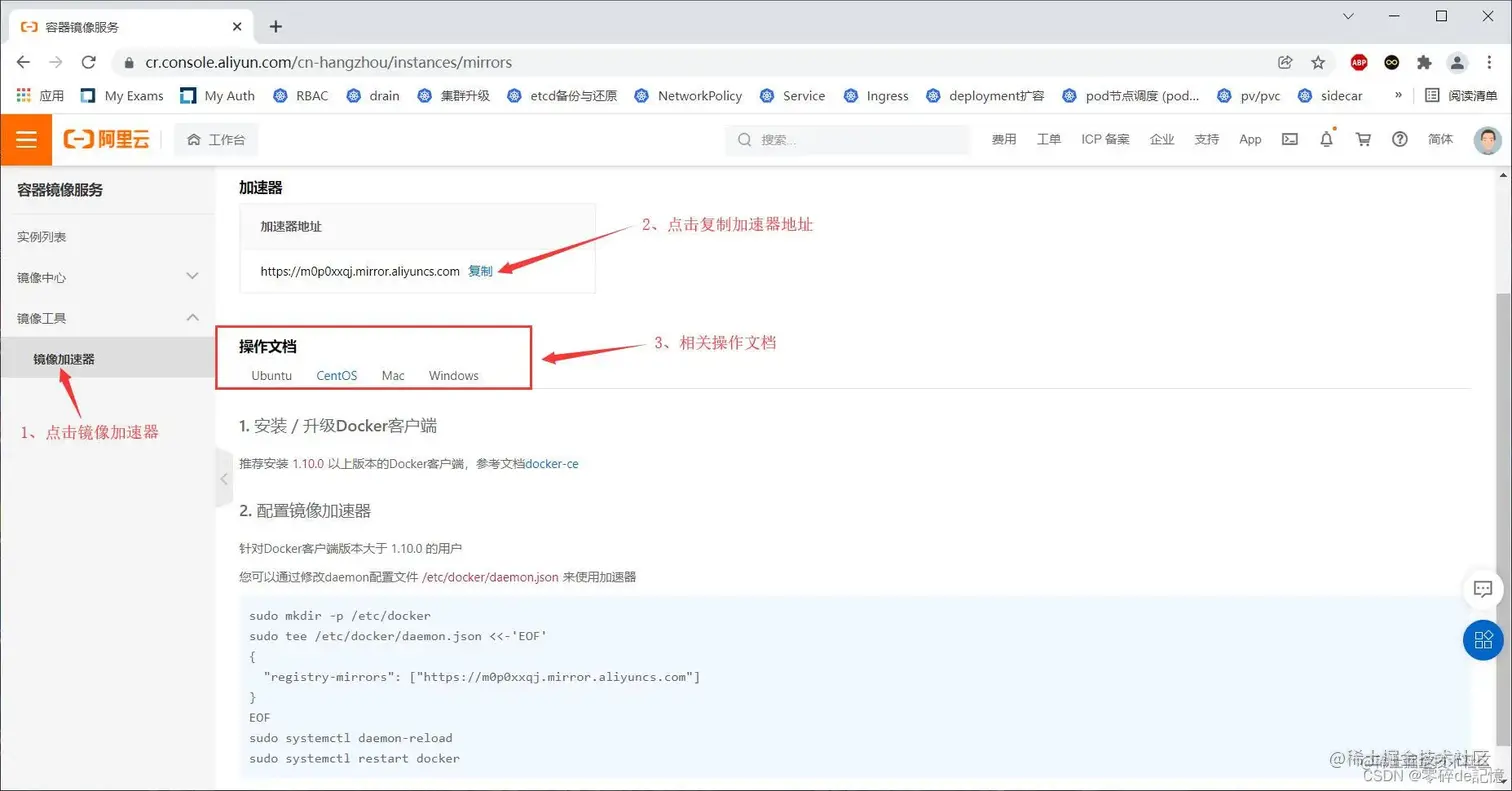
Task: Open the 企业 menu
Action: tap(1162, 140)
